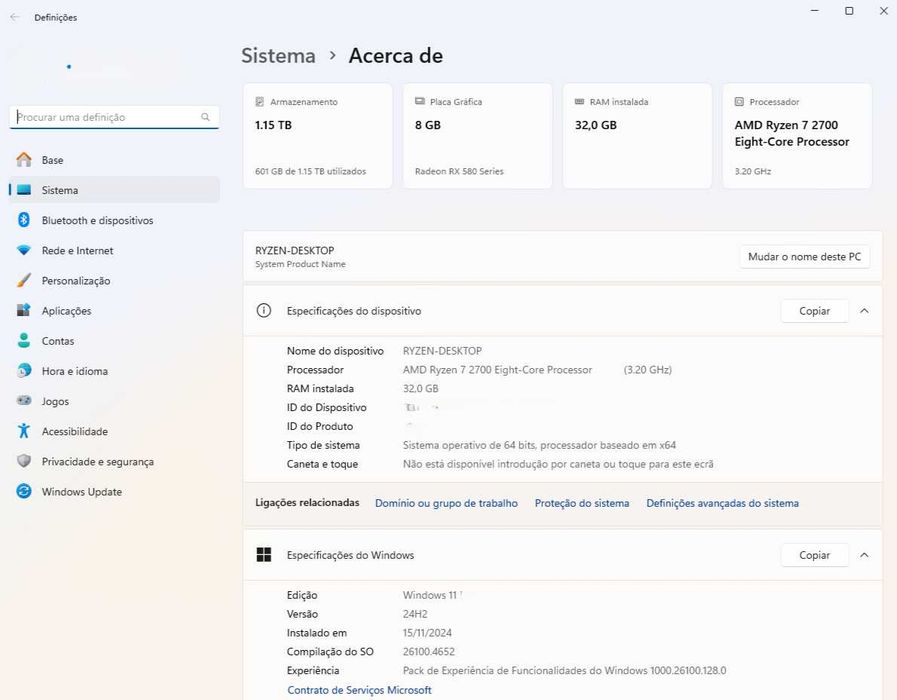
Task: Click the Personalização paintbrush icon
Action: click(24, 280)
